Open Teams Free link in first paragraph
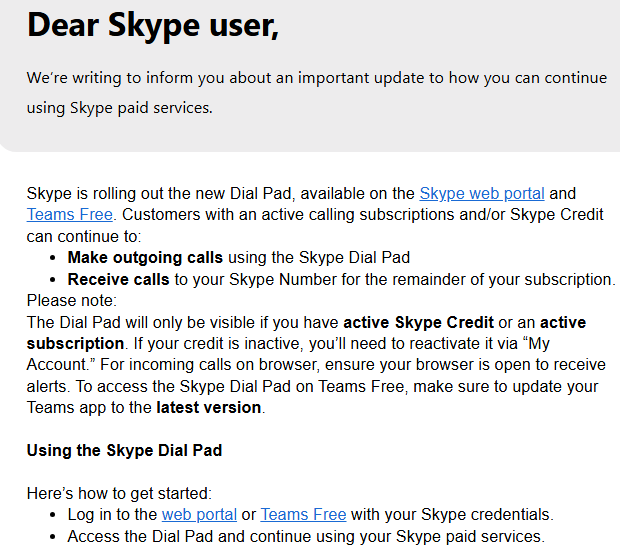 coord(70,214)
